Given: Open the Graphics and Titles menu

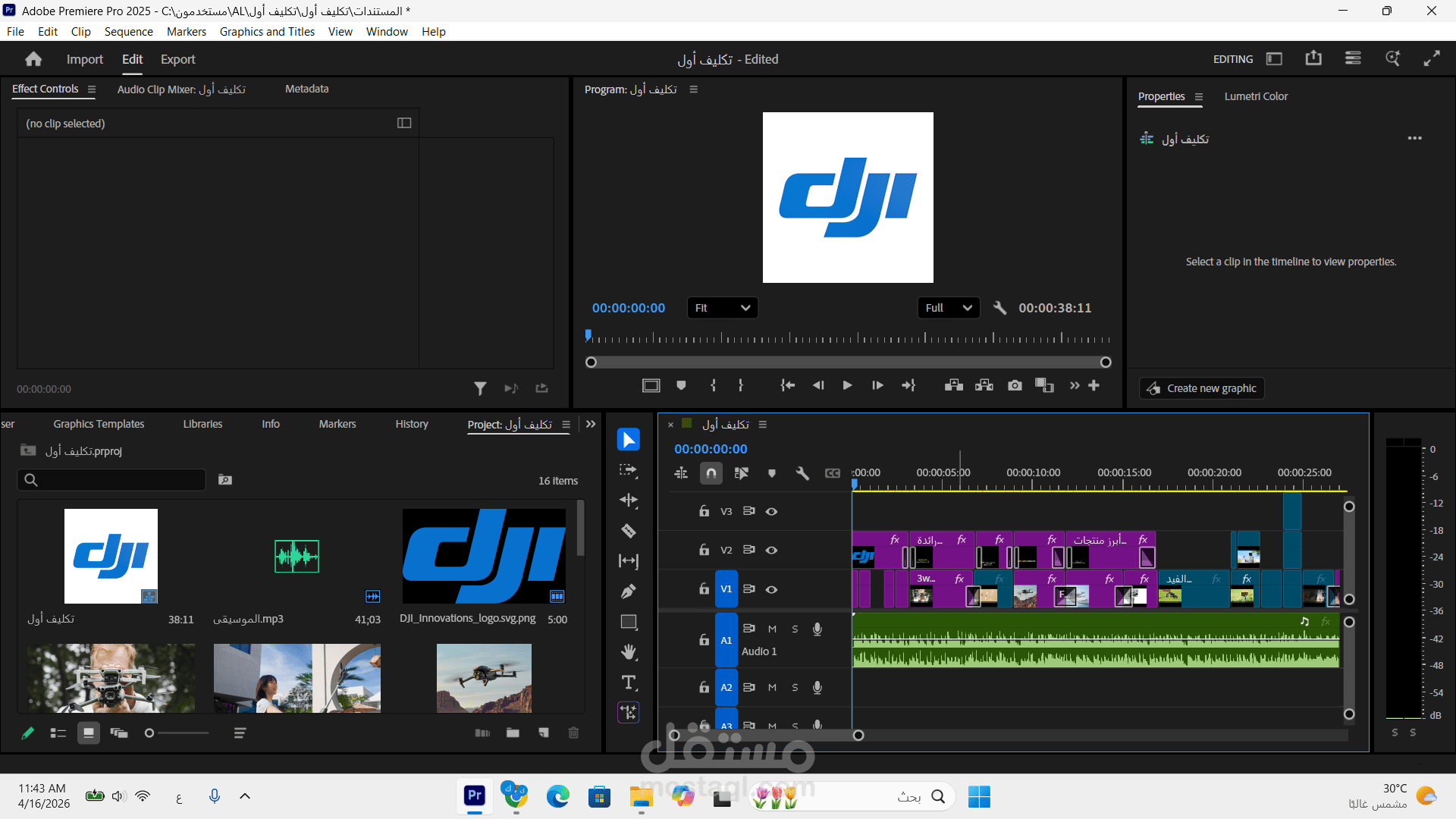Looking at the screenshot, I should tap(267, 32).
